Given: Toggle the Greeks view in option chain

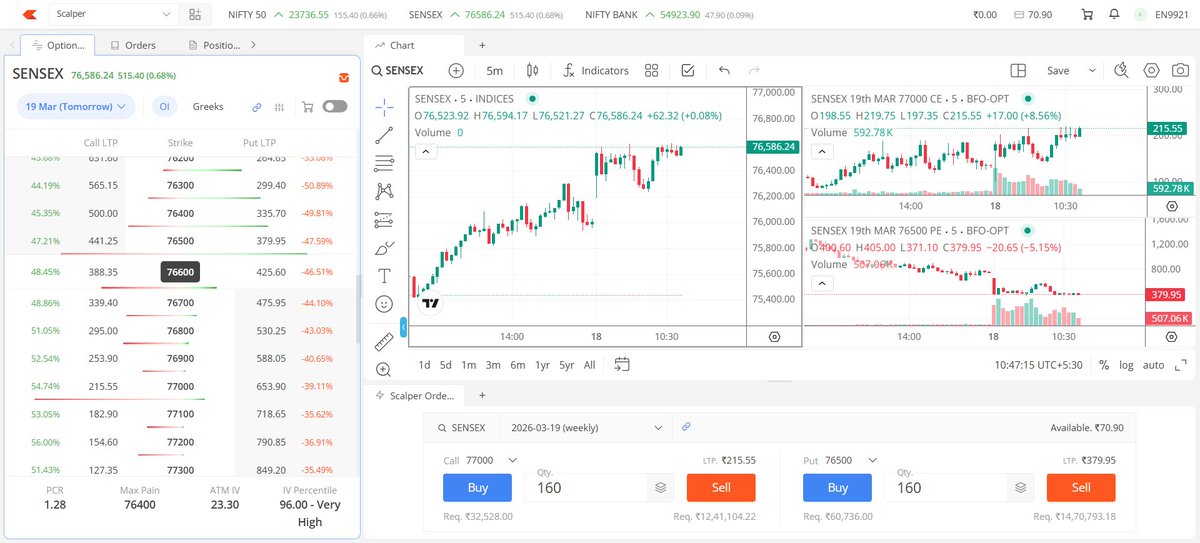Looking at the screenshot, I should pyautogui.click(x=208, y=106).
